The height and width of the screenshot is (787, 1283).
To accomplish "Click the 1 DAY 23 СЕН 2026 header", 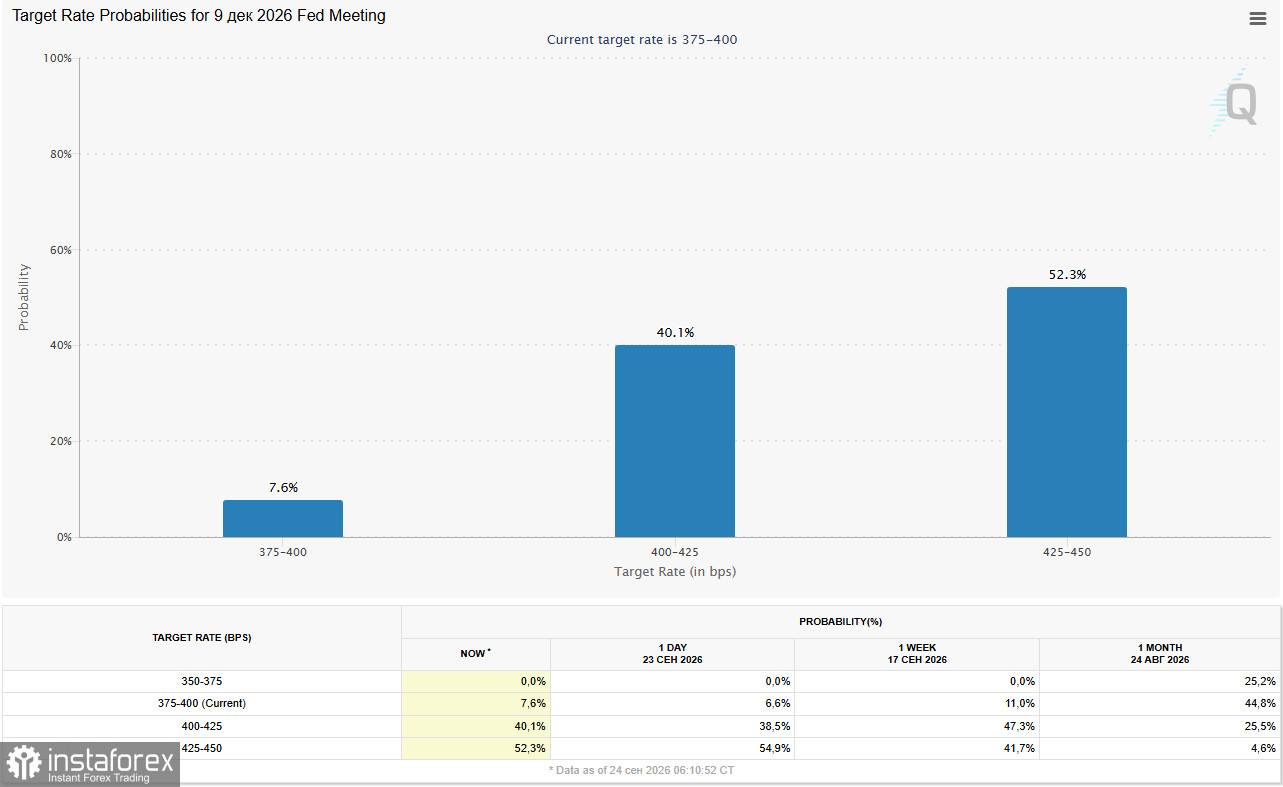I will click(672, 654).
